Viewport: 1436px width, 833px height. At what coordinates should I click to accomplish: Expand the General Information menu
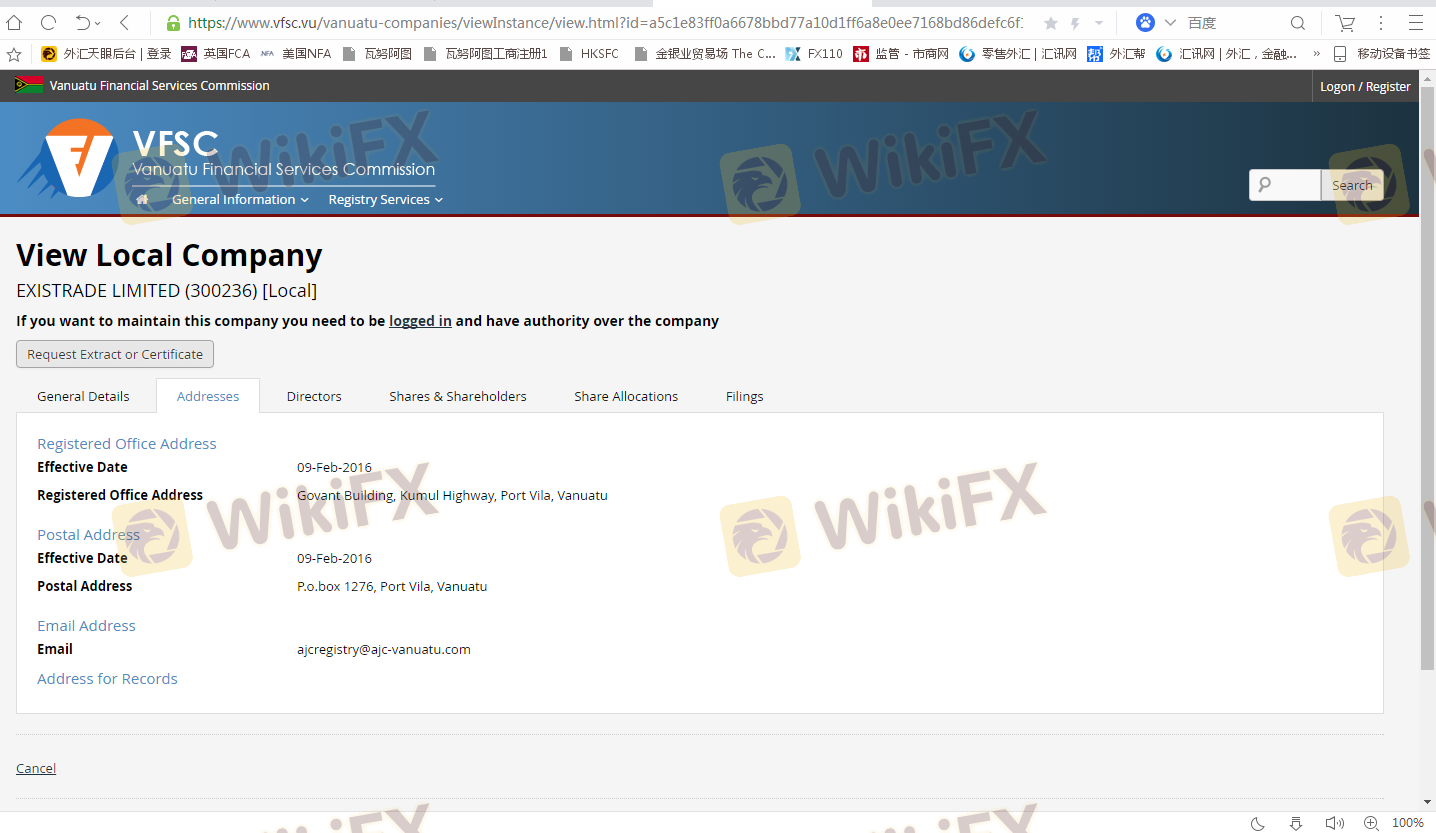[240, 199]
